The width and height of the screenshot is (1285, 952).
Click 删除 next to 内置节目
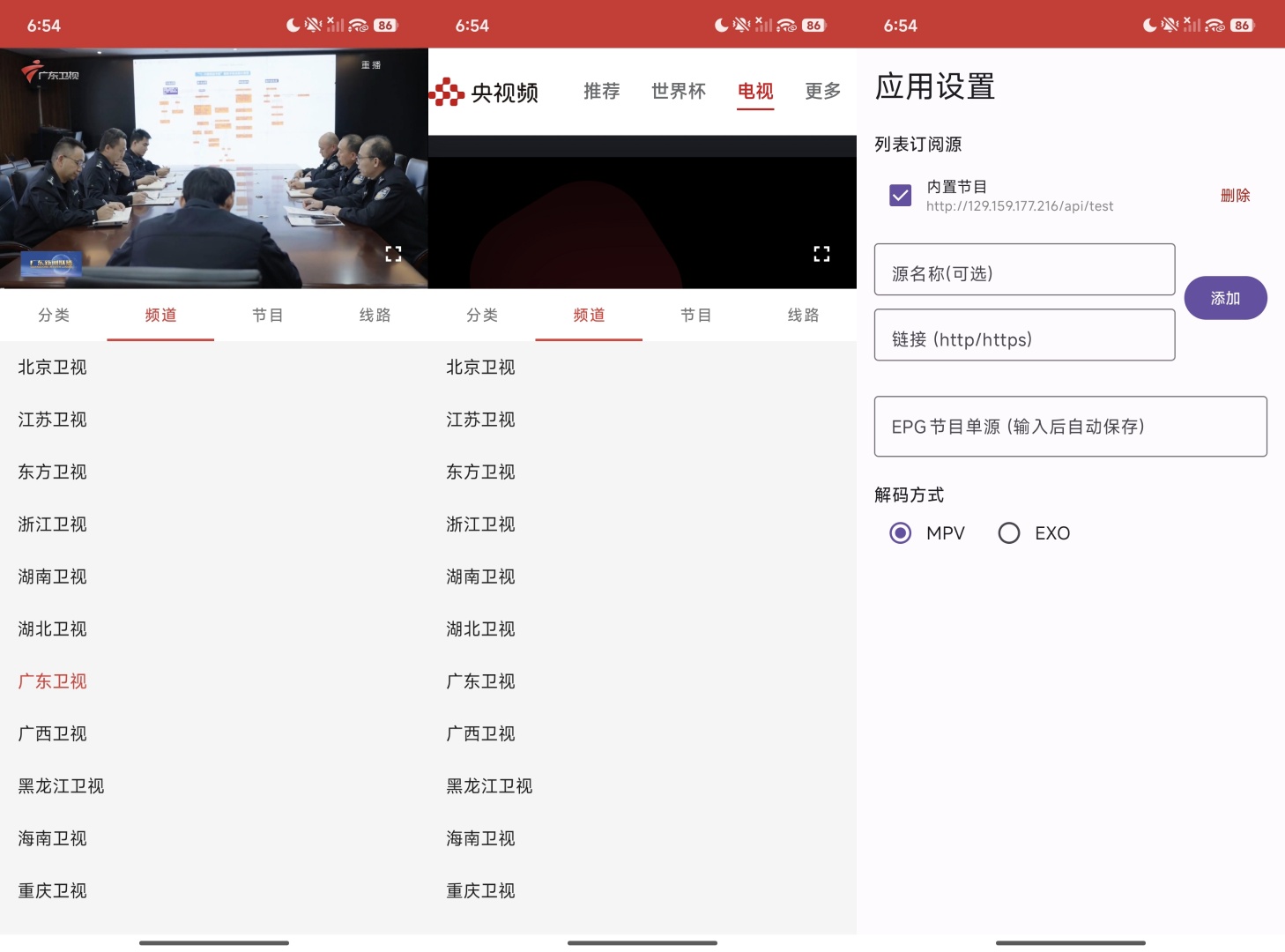[x=1235, y=196]
